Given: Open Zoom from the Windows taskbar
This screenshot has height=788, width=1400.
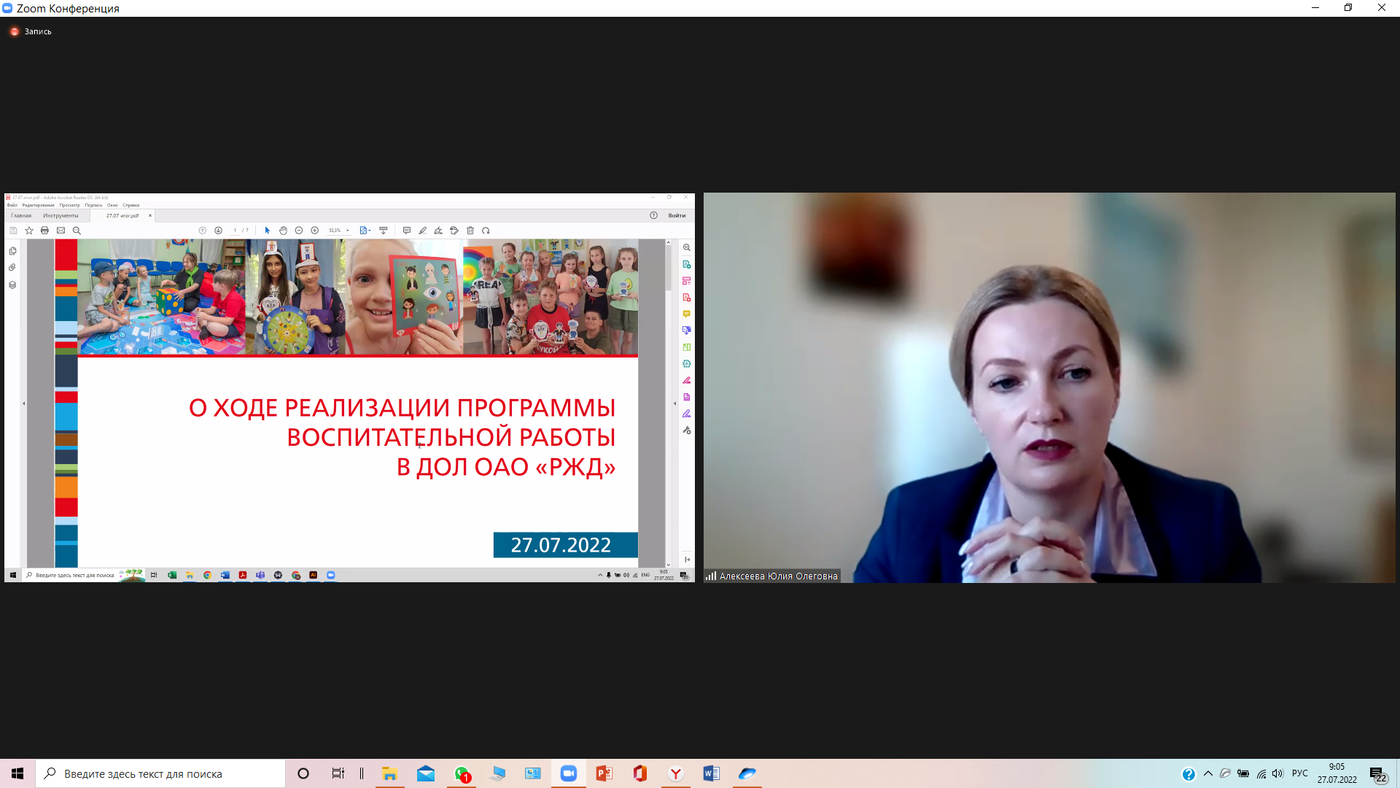Looking at the screenshot, I should coord(568,774).
